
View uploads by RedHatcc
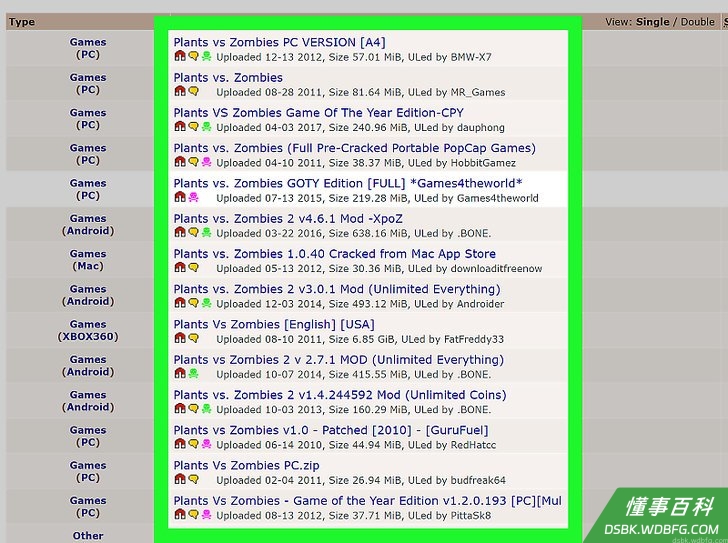[473, 445]
